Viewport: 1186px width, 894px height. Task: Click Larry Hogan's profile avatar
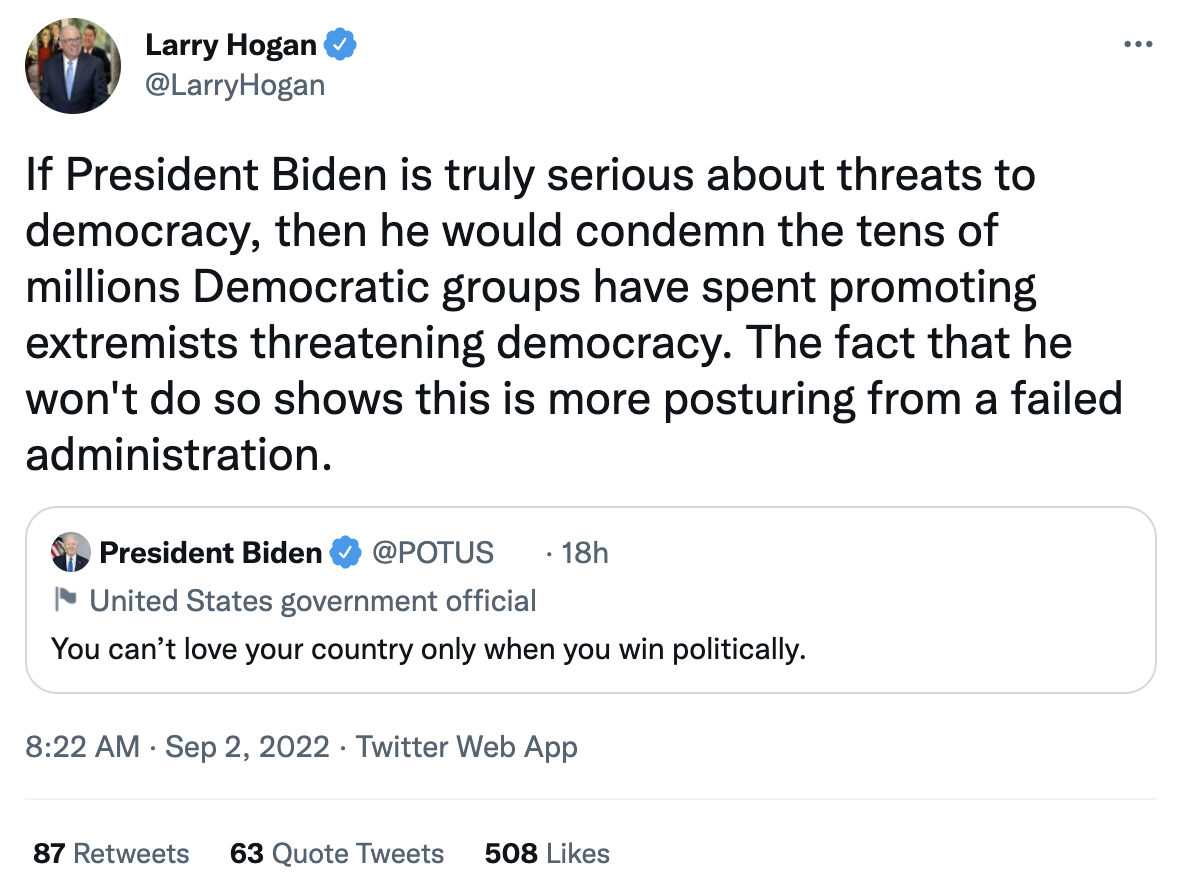(73, 65)
